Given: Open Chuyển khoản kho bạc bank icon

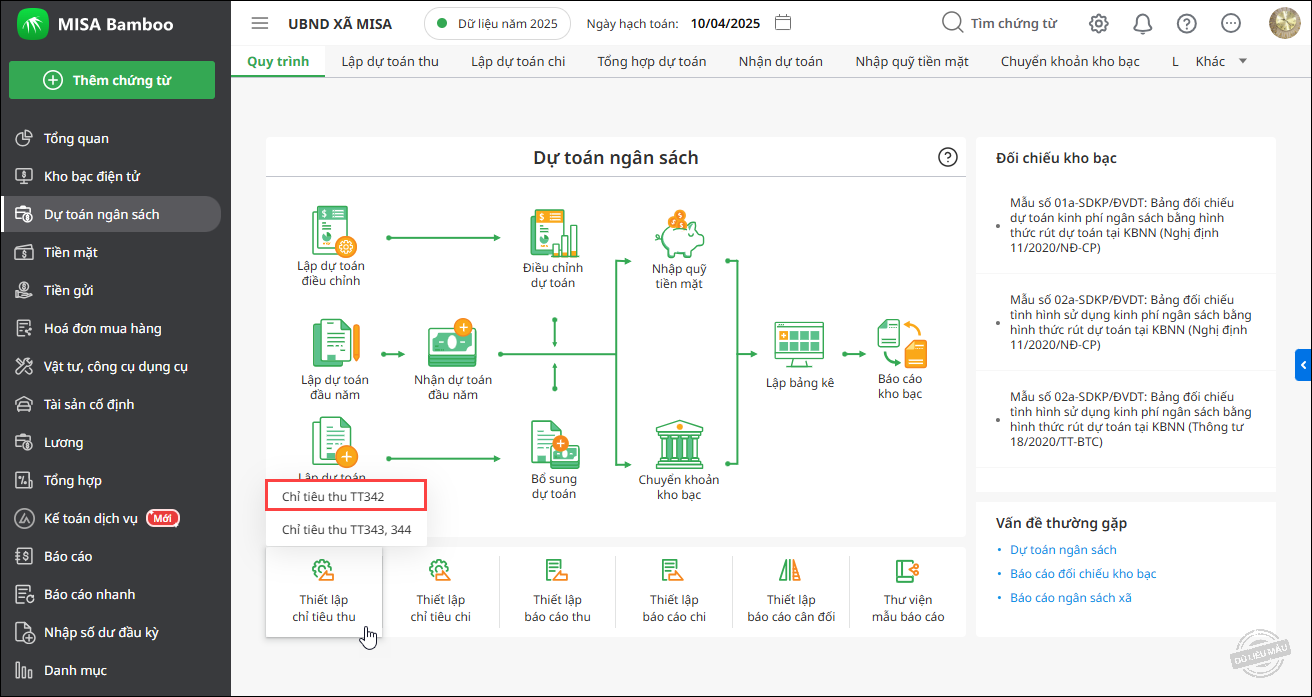Looking at the screenshot, I should (x=679, y=445).
